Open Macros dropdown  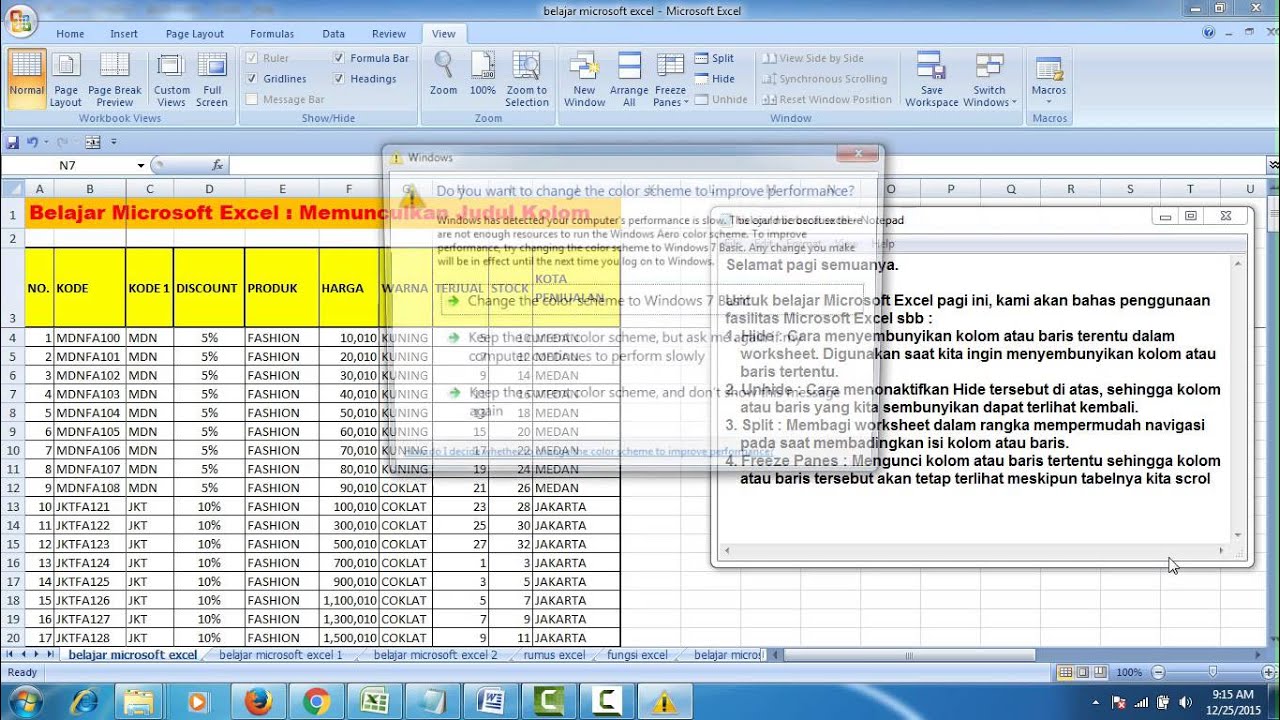pyautogui.click(x=1049, y=78)
